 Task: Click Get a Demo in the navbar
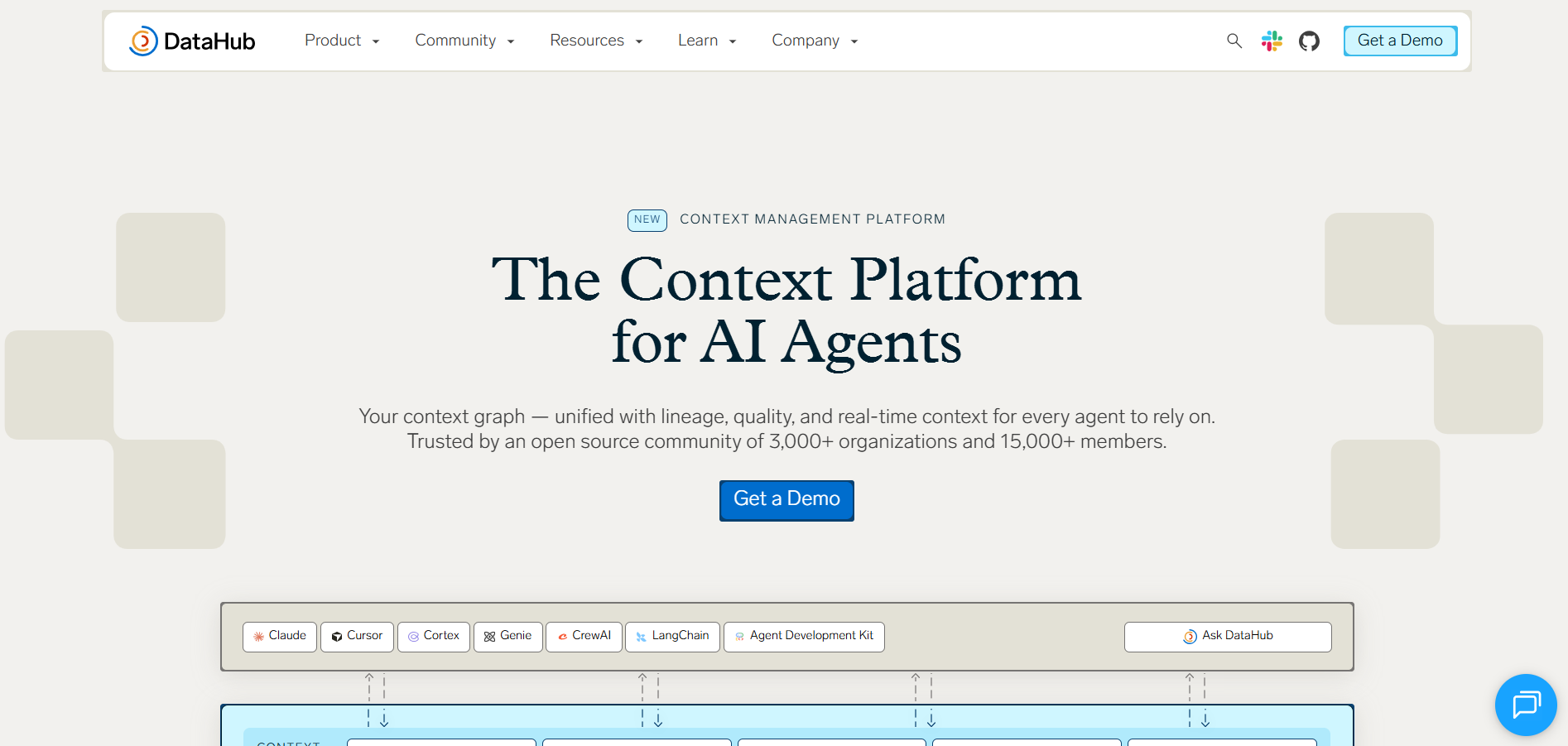(x=1400, y=41)
